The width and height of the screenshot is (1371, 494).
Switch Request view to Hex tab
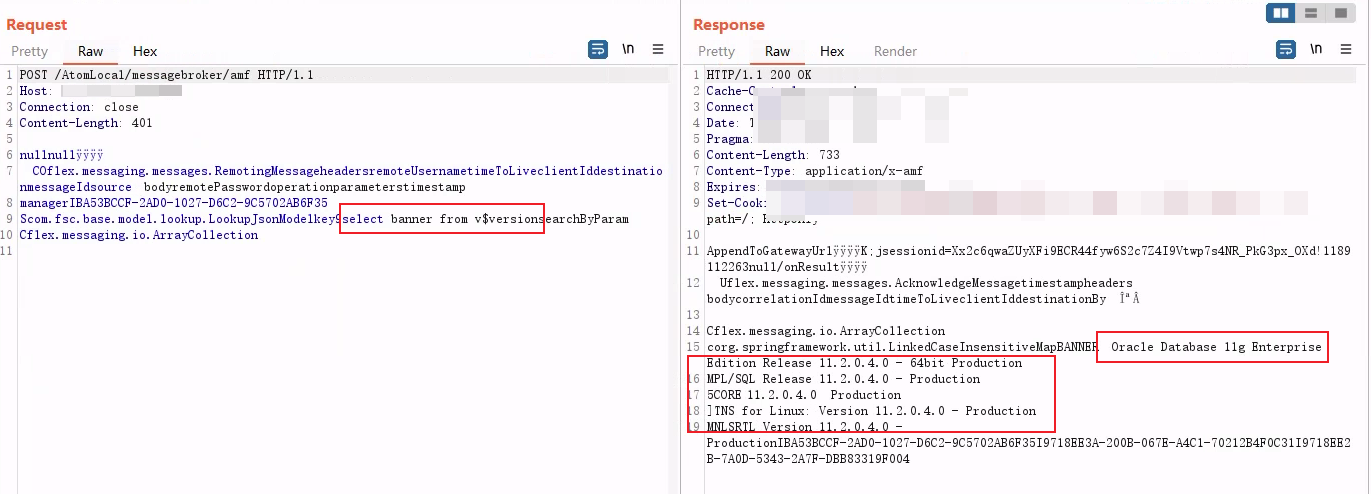pyautogui.click(x=145, y=51)
